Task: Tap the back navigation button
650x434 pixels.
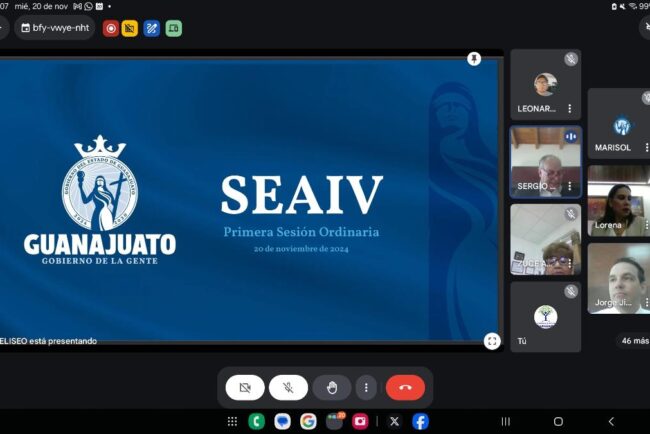Action: [611, 422]
